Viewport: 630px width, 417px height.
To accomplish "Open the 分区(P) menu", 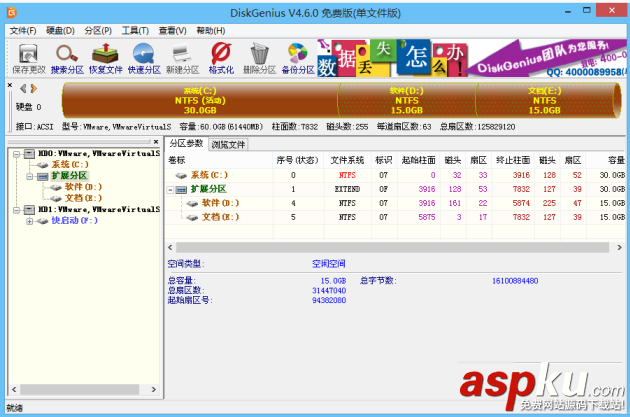I will pyautogui.click(x=98, y=31).
